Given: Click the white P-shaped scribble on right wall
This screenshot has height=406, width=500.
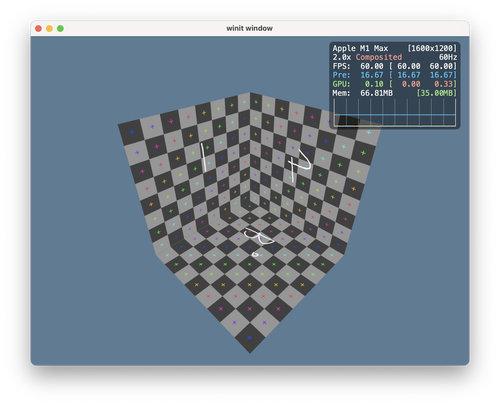Looking at the screenshot, I should click(x=299, y=166).
